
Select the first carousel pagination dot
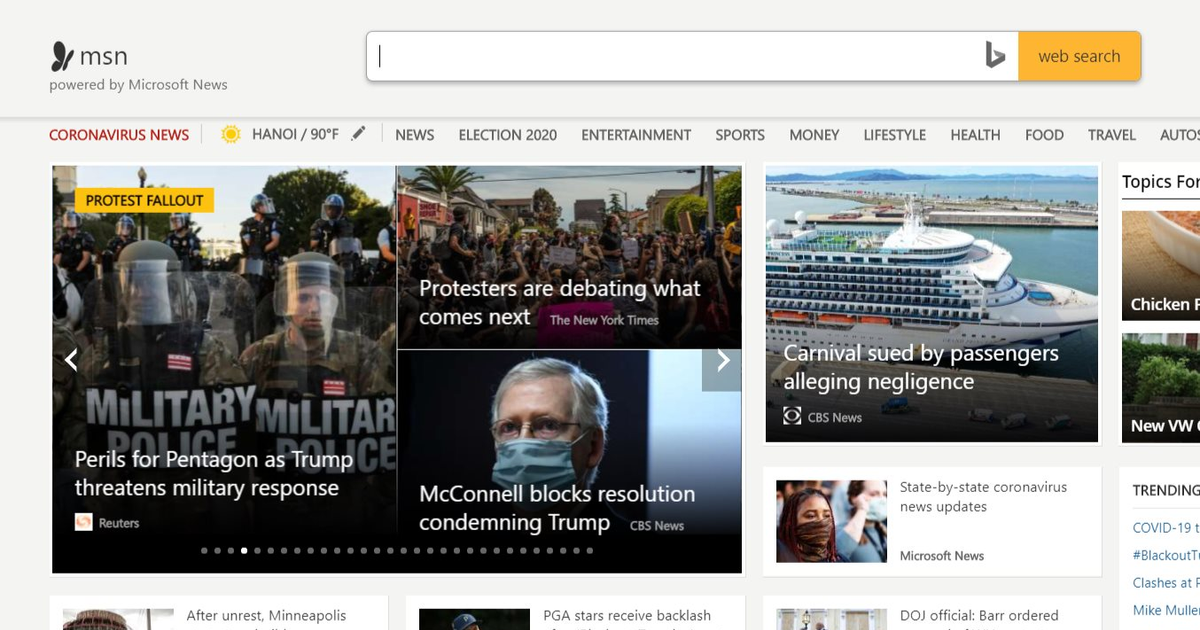(x=205, y=550)
